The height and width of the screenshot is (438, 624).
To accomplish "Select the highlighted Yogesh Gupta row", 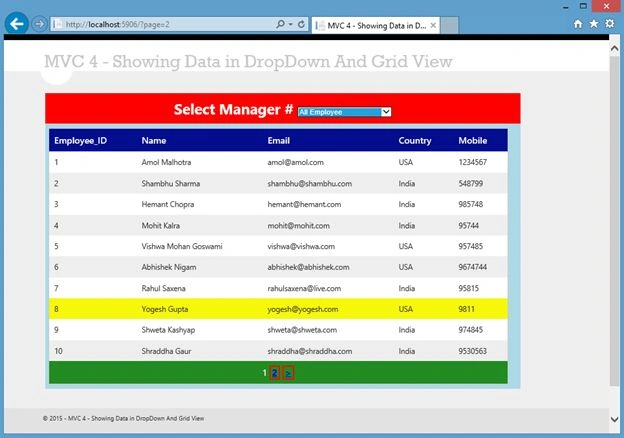I will point(278,309).
